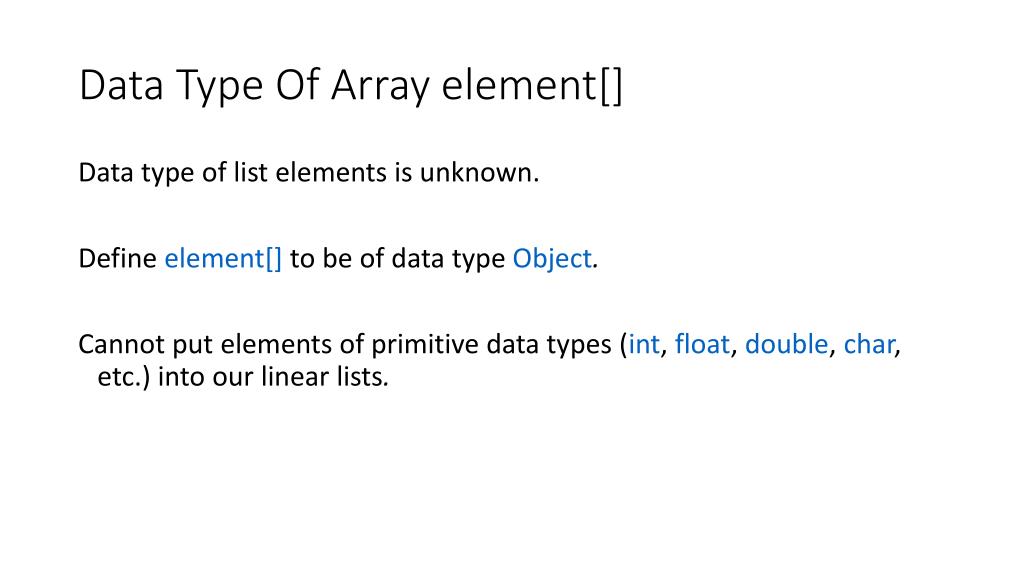Click the blue 'char' keyword
The width and height of the screenshot is (1024, 576).
869,344
